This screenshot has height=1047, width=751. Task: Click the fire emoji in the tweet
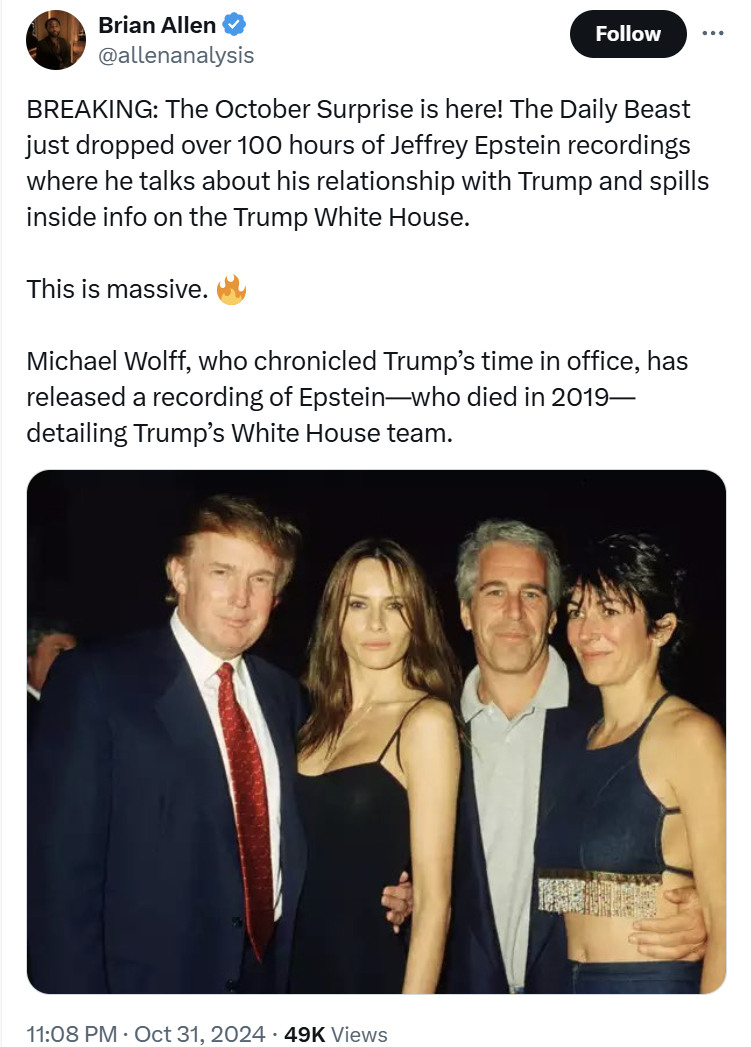tap(231, 291)
